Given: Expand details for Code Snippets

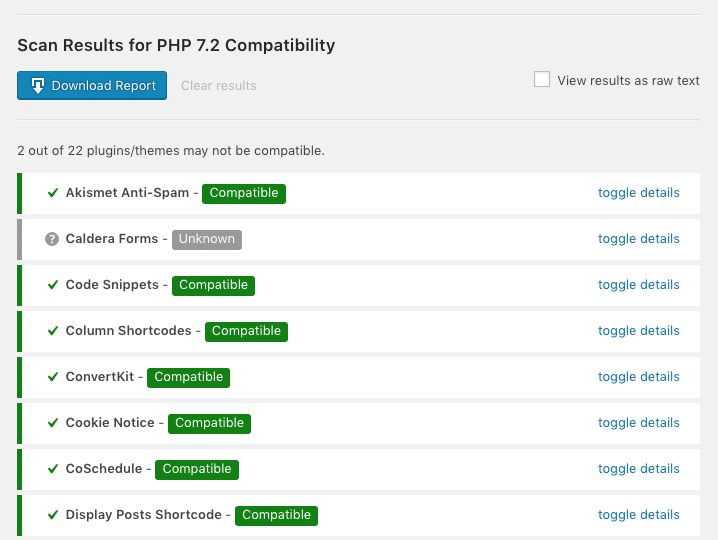Looking at the screenshot, I should coord(638,285).
